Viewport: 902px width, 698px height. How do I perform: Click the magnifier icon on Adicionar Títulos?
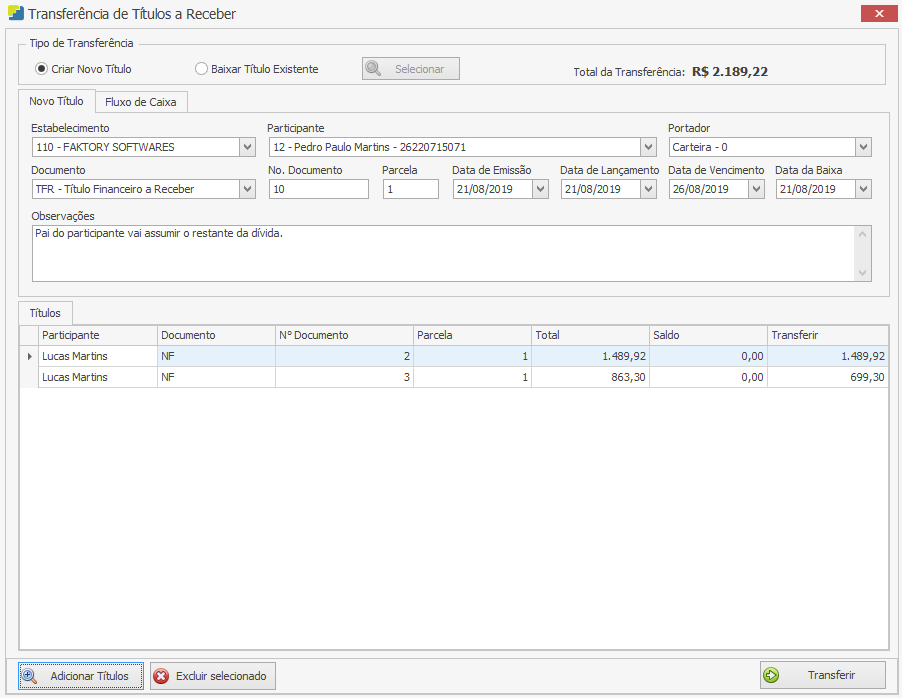(29, 676)
